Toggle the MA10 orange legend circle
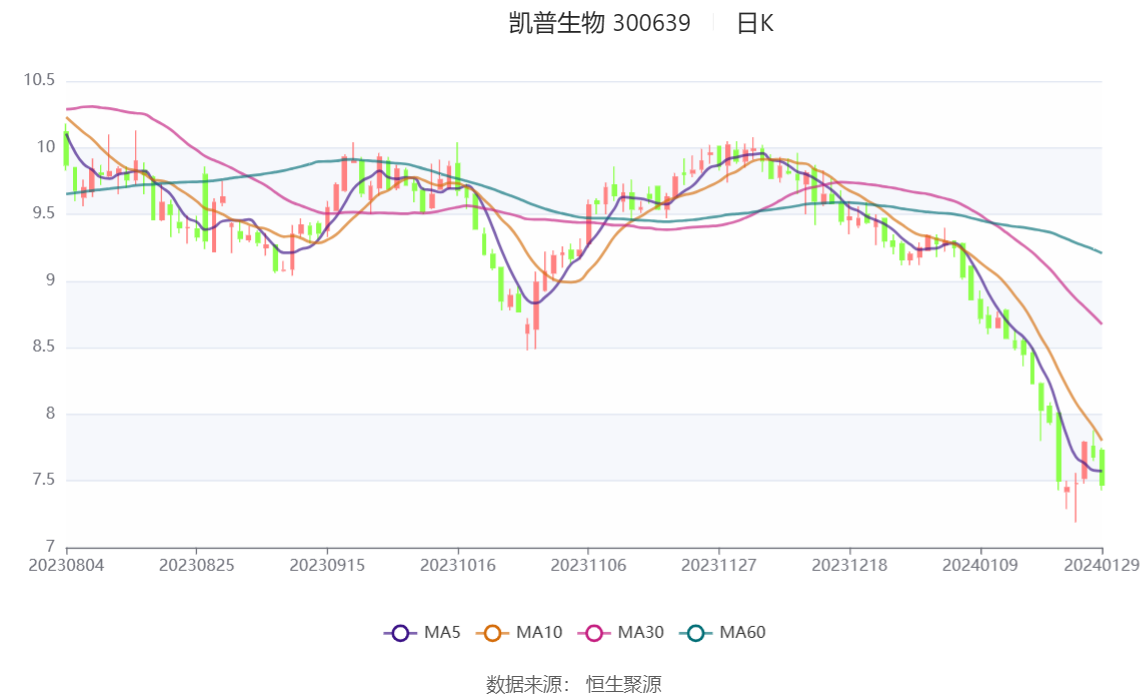The image size is (1148, 699). (492, 633)
